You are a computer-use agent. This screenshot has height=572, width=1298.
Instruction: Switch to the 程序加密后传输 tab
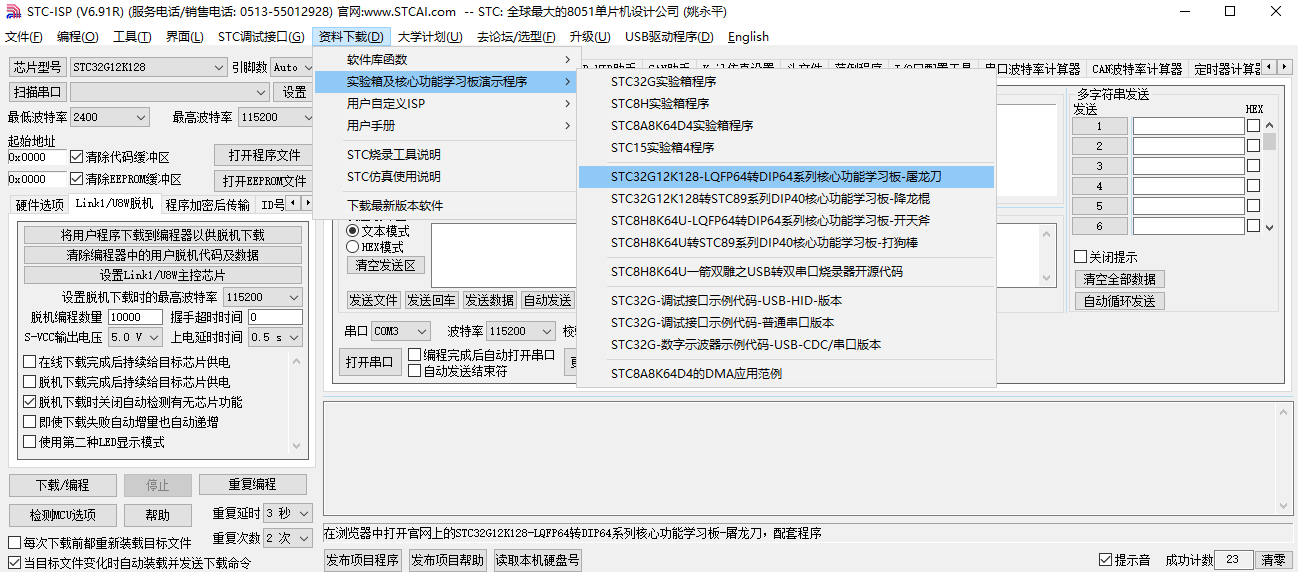[208, 205]
